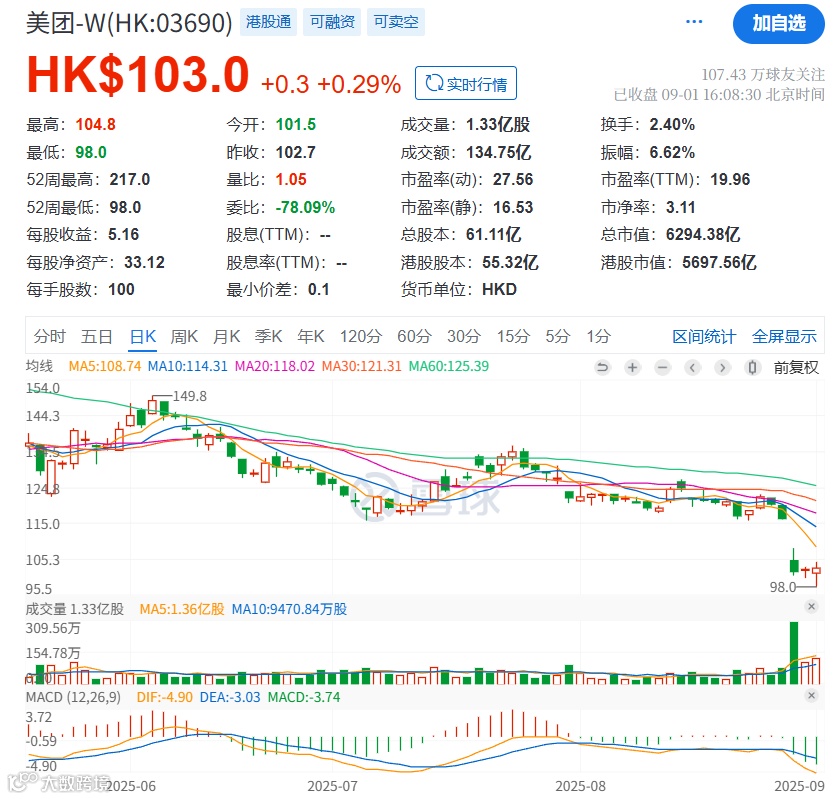
Task: Click the 换手 2.40% value
Action: 672,125
